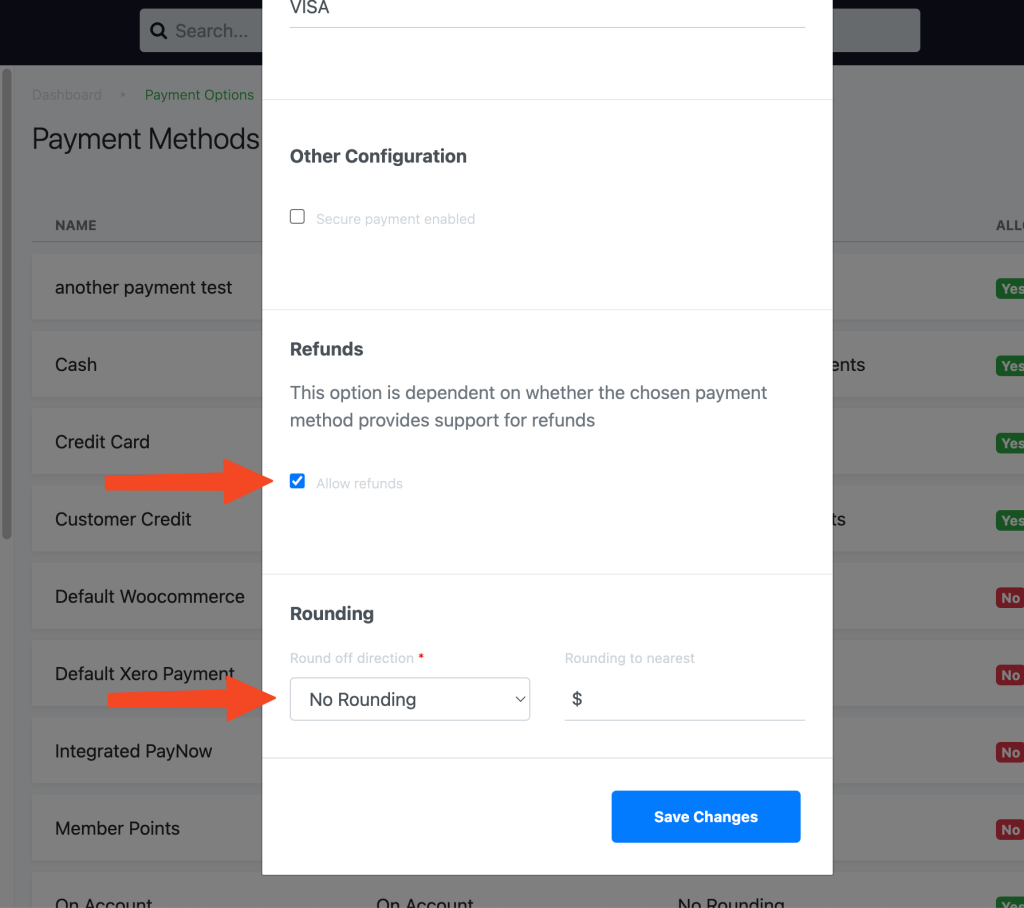1024x908 pixels.
Task: Click the red No badge beside Member Points
Action: pyautogui.click(x=1009, y=829)
